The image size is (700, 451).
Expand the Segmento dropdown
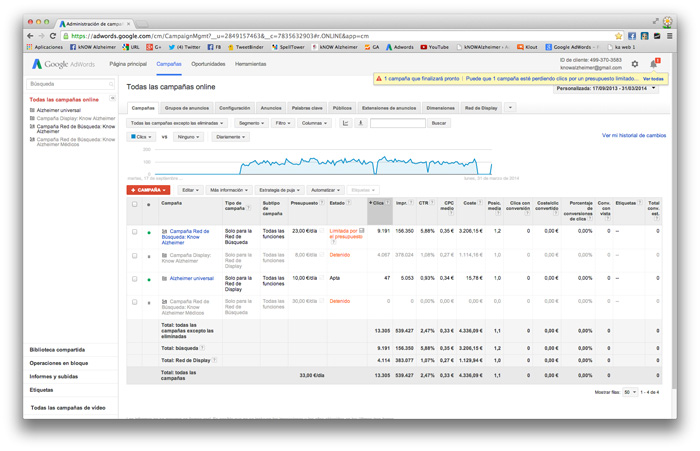tap(251, 123)
